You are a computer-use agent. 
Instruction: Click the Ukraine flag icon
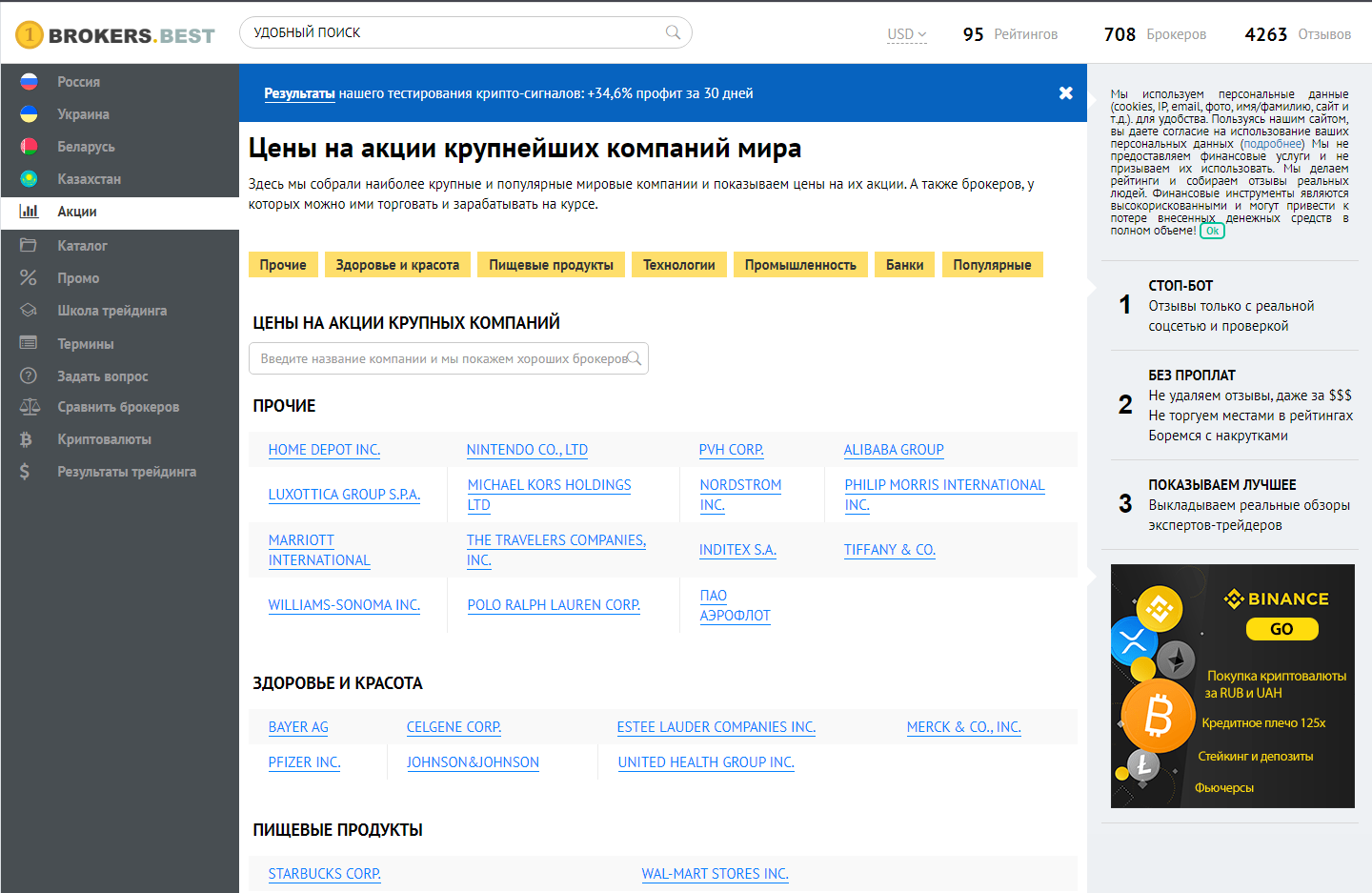[29, 114]
